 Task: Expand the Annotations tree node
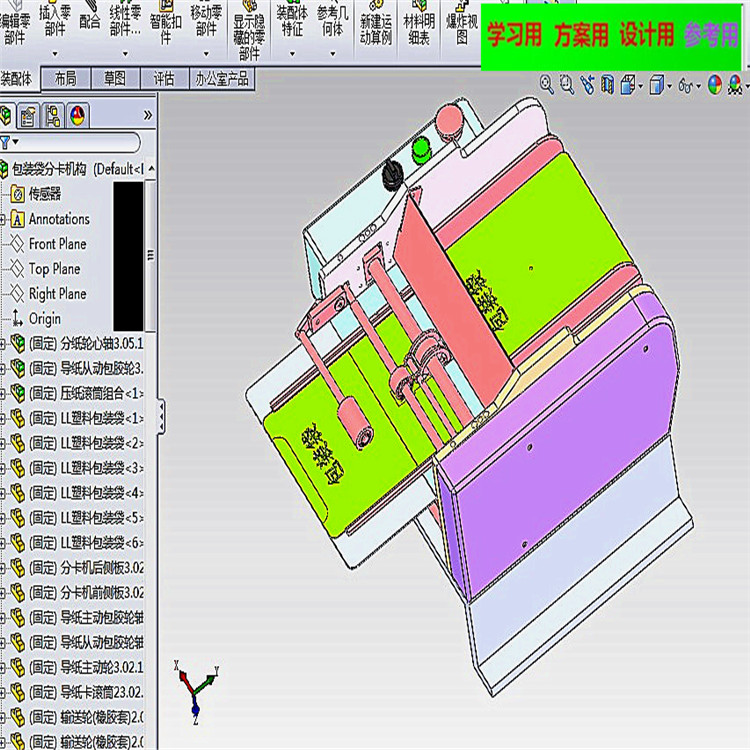coord(2,220)
